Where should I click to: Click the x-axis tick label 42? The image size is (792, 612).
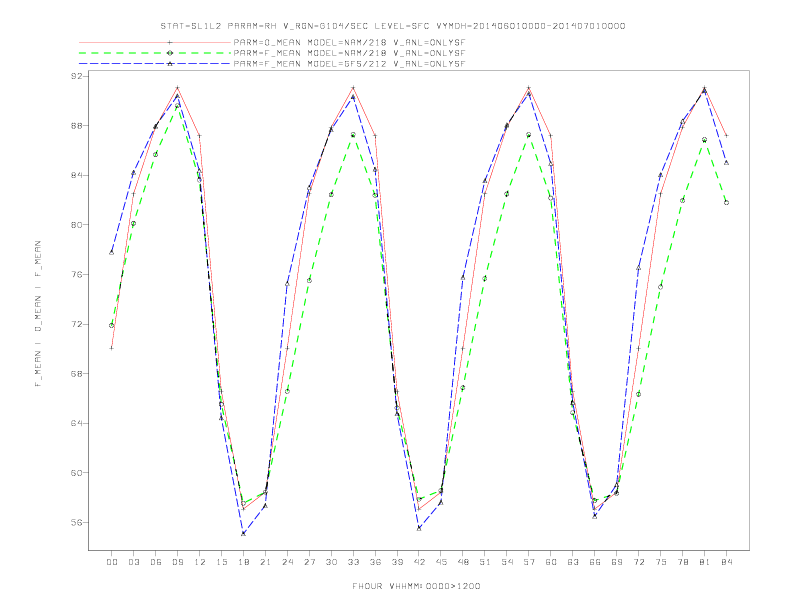[419, 562]
